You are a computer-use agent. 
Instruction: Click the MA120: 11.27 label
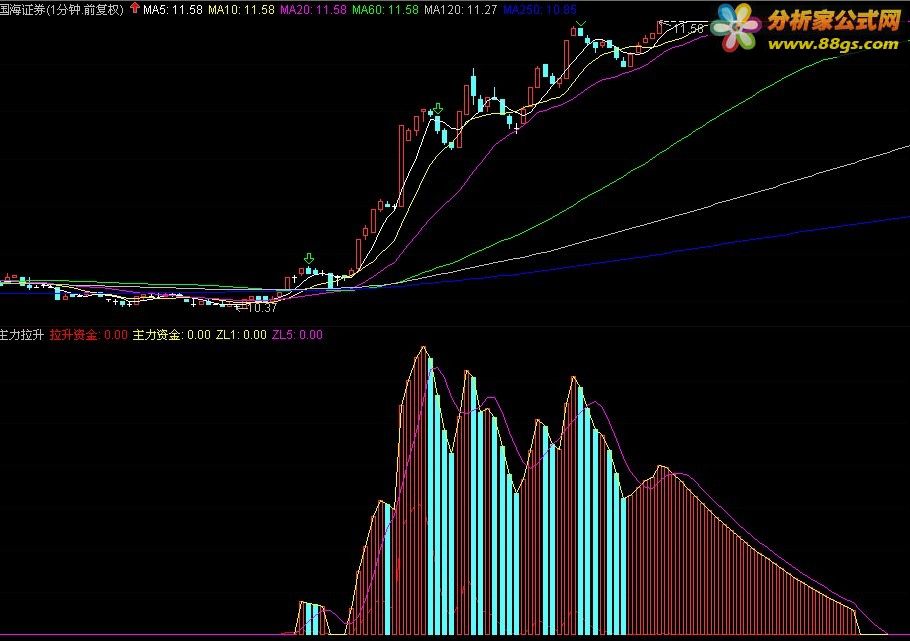click(461, 9)
